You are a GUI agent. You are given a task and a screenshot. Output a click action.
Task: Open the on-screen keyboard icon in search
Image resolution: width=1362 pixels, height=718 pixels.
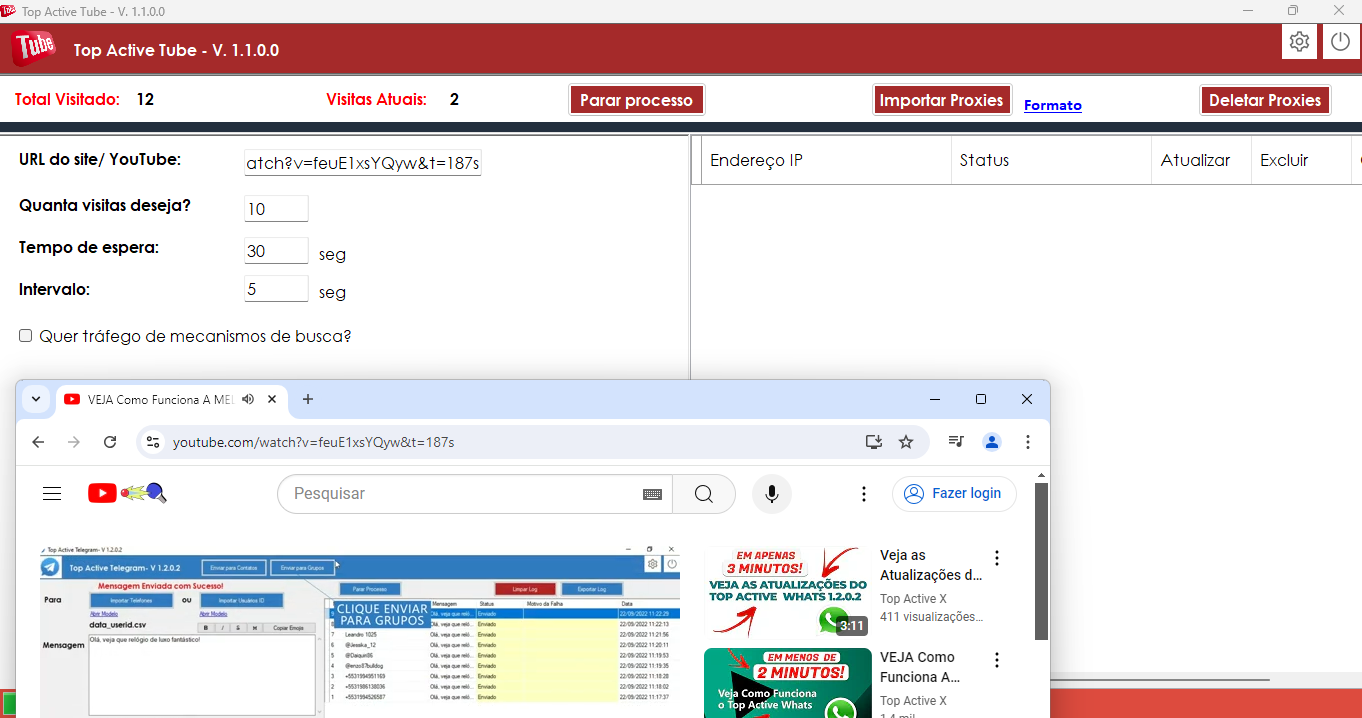coord(652,494)
